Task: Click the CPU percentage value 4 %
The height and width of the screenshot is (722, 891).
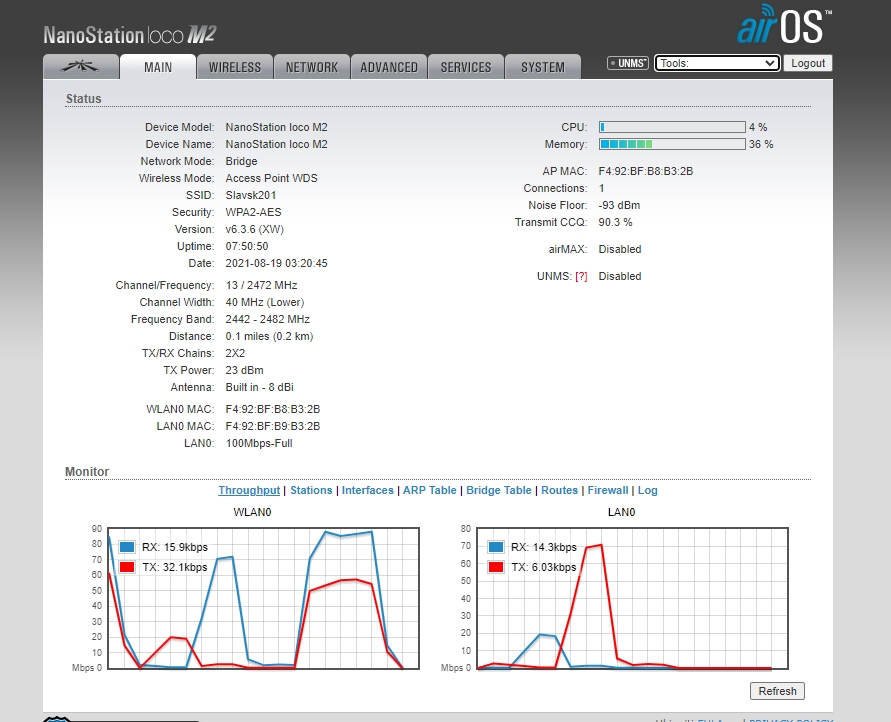Action: pos(758,127)
